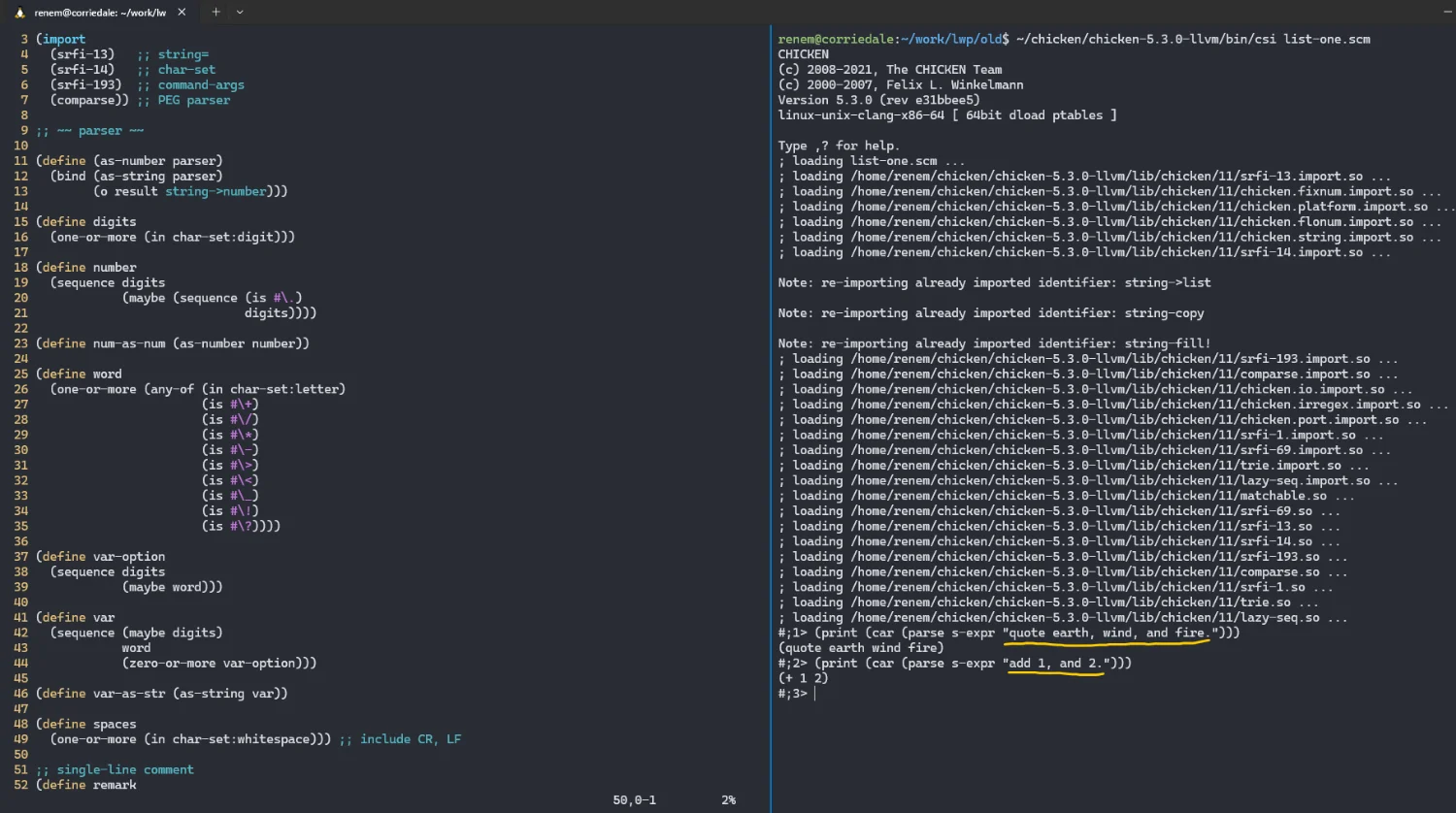The height and width of the screenshot is (813, 1456).
Task: Click "(define number" on line 18
Action: tap(86, 268)
